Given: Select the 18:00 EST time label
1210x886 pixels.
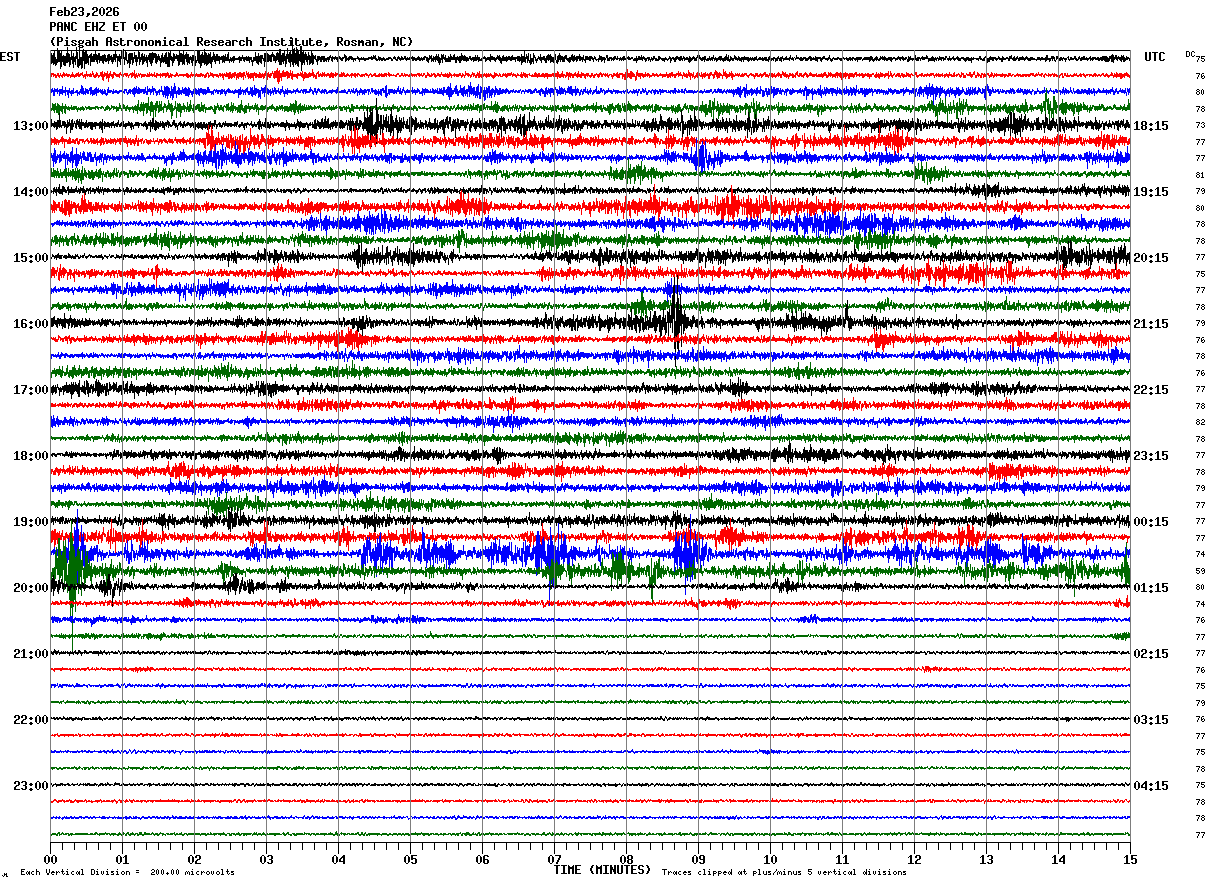Looking at the screenshot, I should point(31,456).
